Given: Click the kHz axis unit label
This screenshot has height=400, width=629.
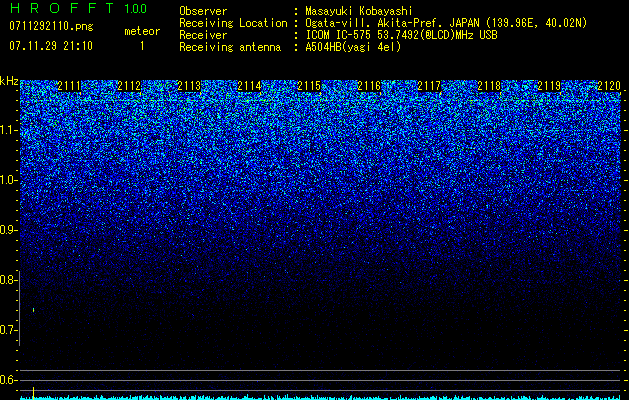Looking at the screenshot, I should click(9, 81).
